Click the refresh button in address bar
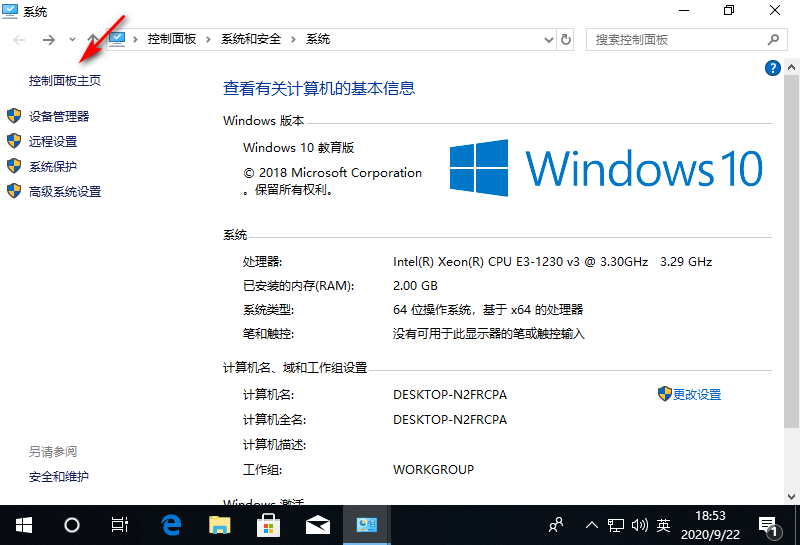This screenshot has height=545, width=800. point(566,40)
